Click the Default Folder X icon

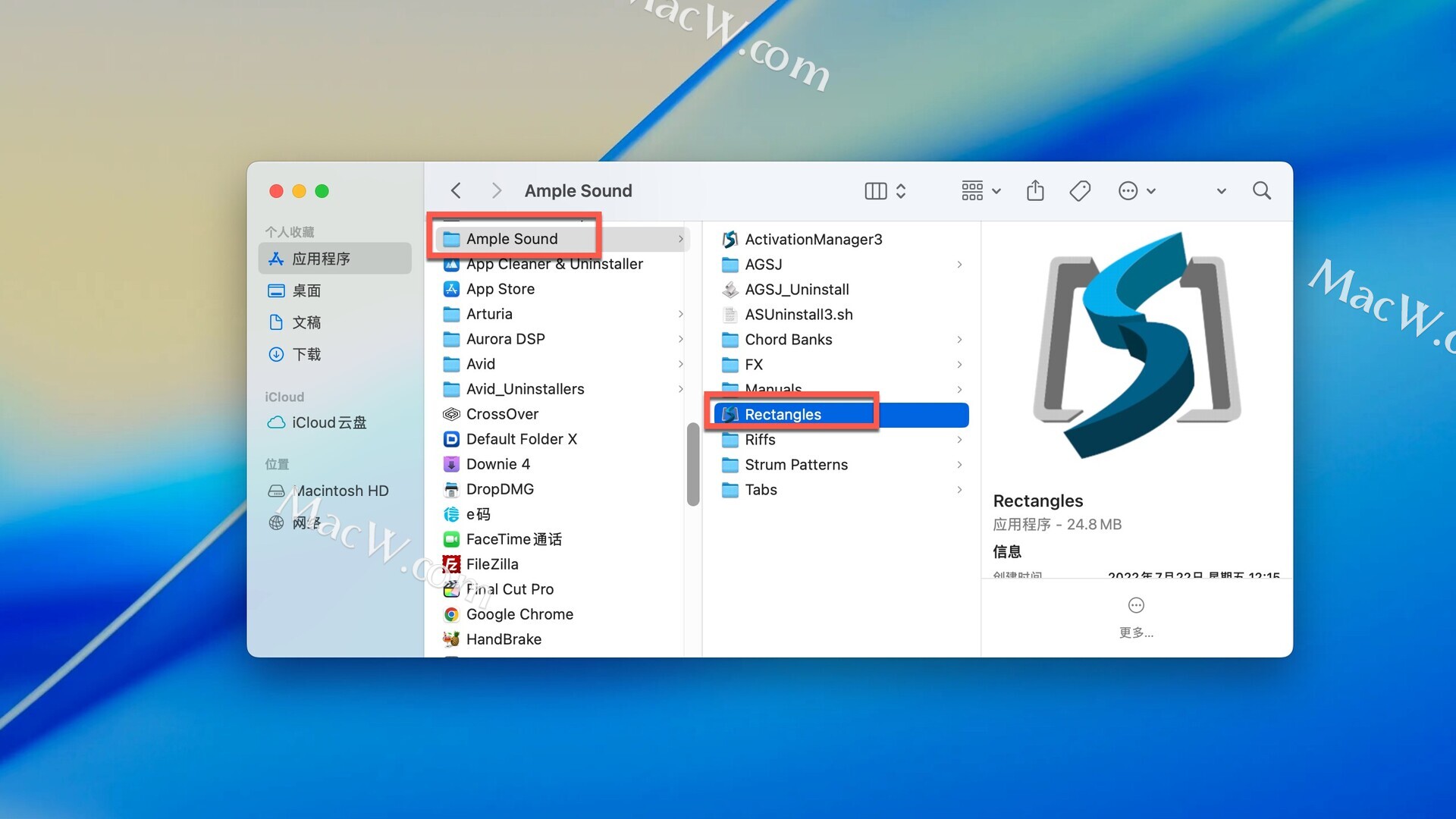pyautogui.click(x=451, y=439)
